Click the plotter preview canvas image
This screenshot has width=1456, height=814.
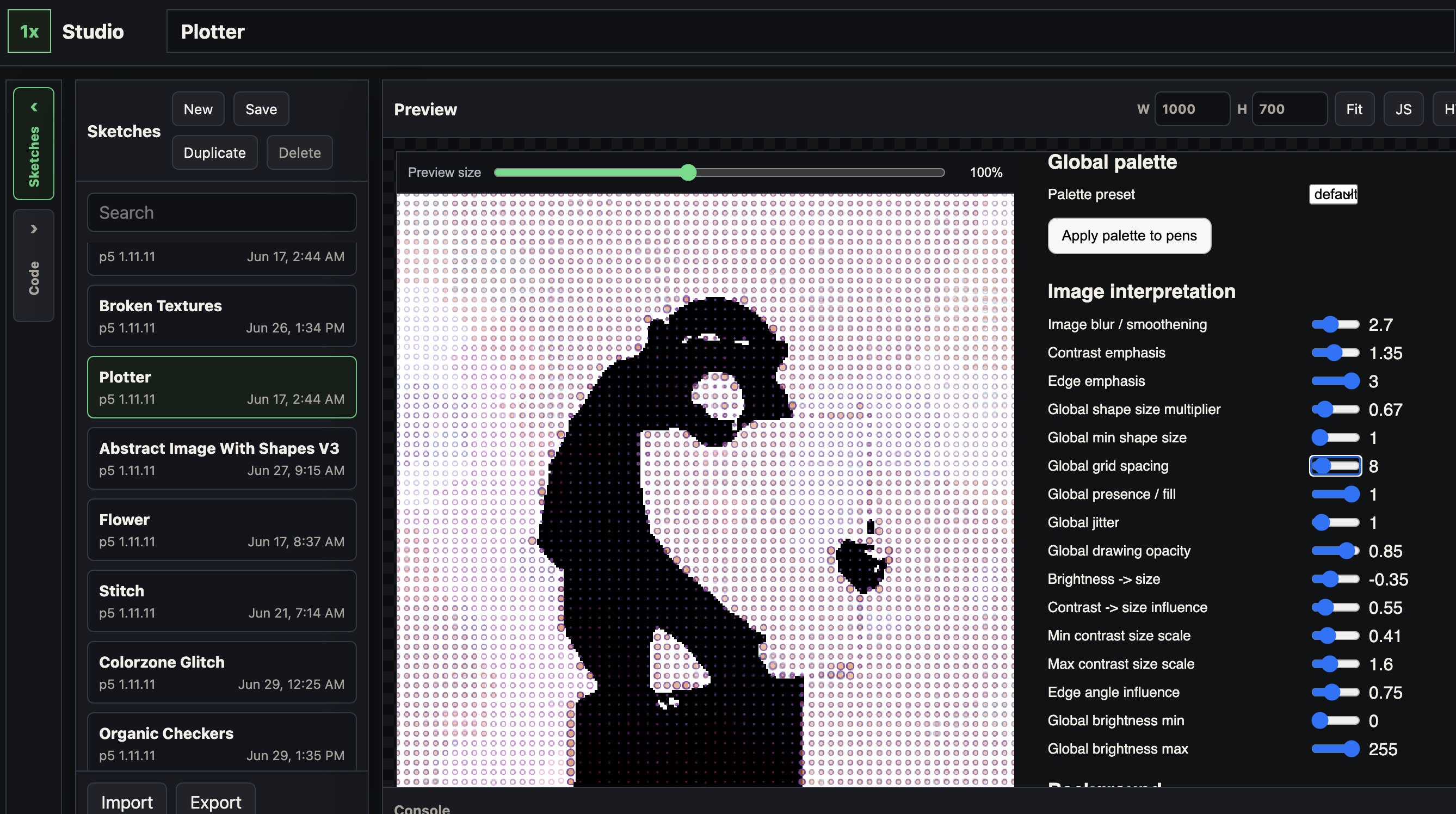tap(705, 490)
